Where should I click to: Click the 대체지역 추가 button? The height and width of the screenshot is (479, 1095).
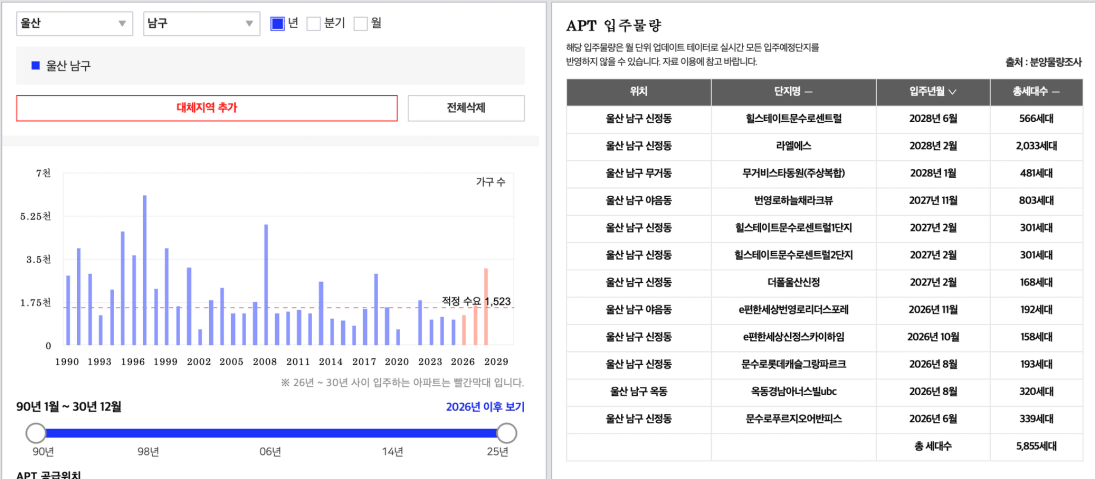pyautogui.click(x=207, y=108)
